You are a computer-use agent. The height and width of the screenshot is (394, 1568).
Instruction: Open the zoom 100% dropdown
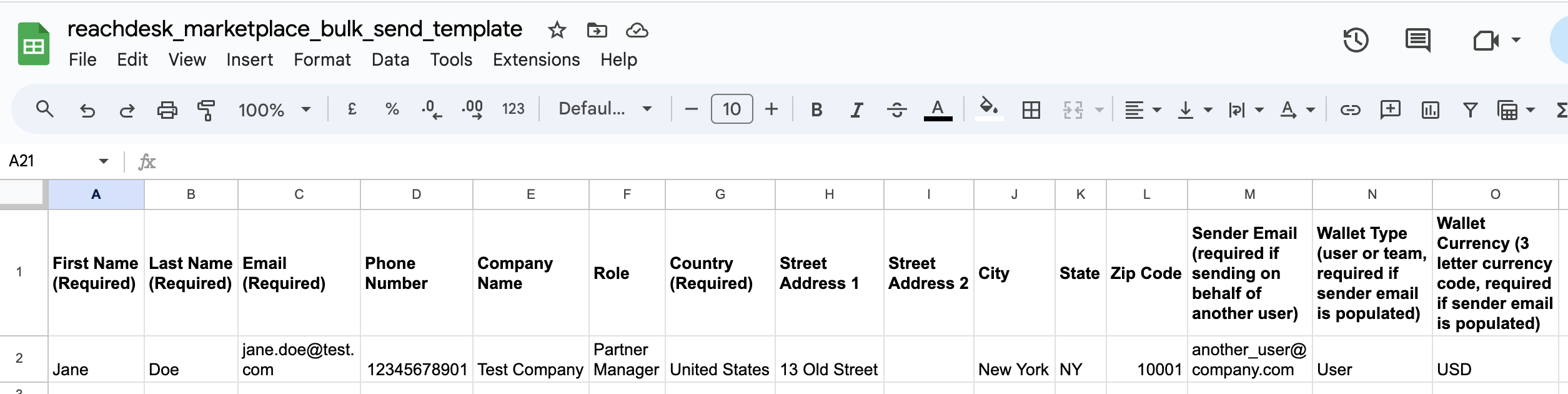[x=274, y=110]
